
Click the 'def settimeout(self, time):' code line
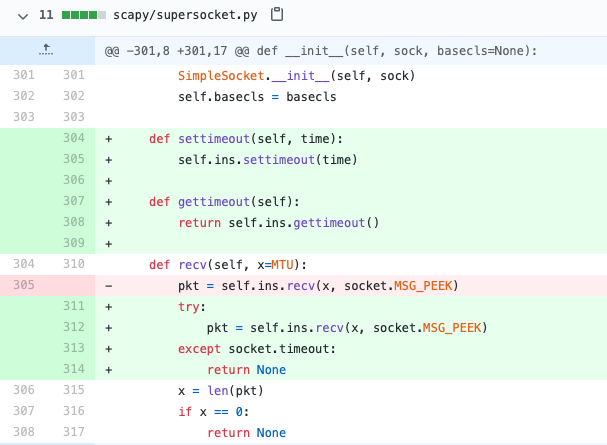pos(246,139)
